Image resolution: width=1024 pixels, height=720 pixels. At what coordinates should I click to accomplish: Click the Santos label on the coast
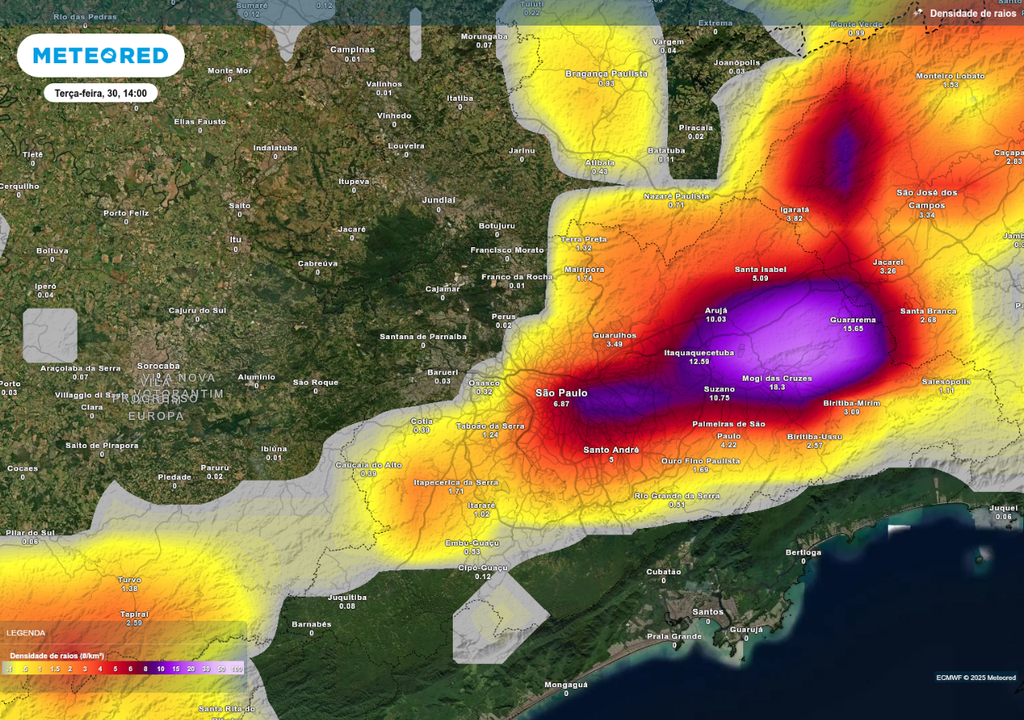707,610
